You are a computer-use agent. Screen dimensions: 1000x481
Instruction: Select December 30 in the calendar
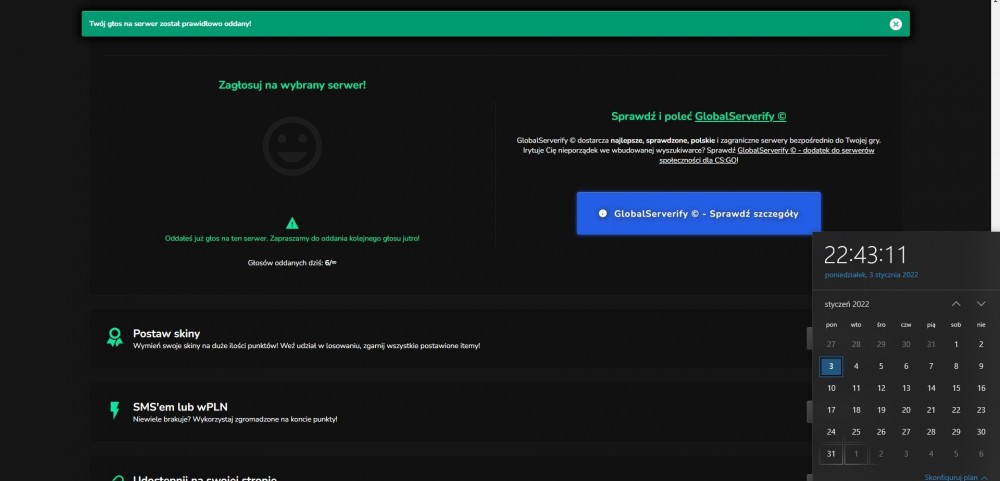[x=906, y=344]
